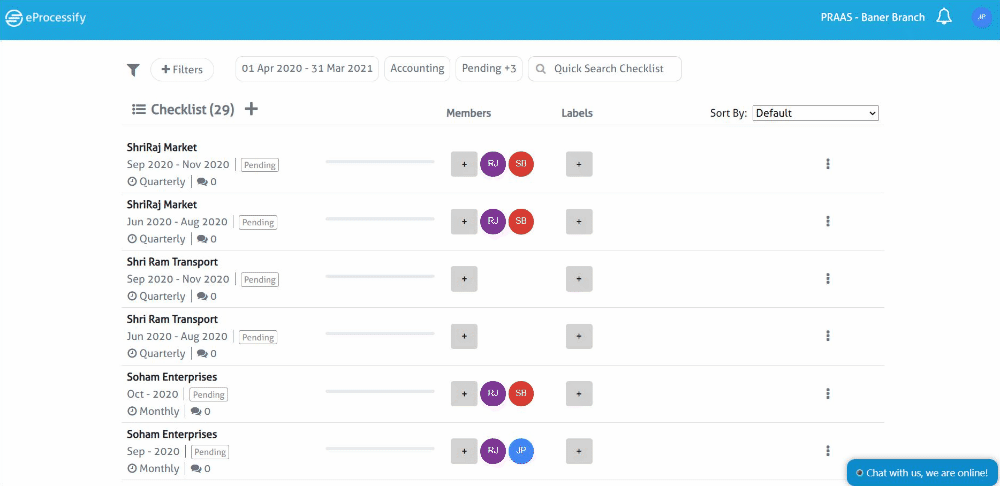Image resolution: width=1000 pixels, height=486 pixels.
Task: Click in Quick Search Checklist field
Action: [605, 69]
